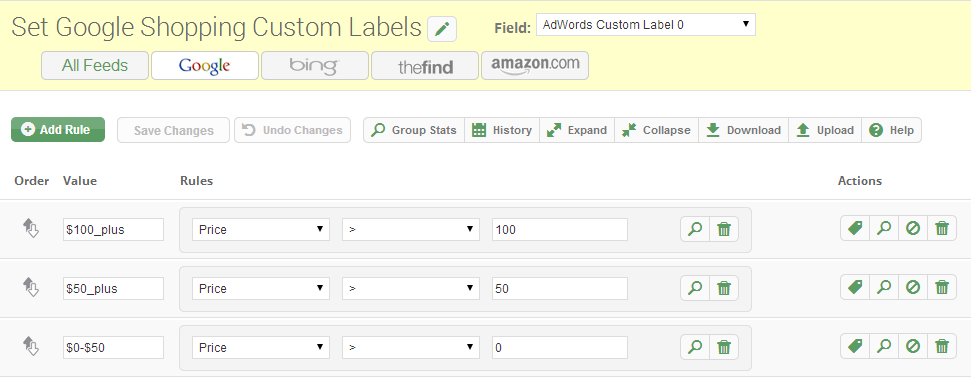Click reorder arrows for $0-$50 rule
971x391 pixels.
pyautogui.click(x=30, y=346)
